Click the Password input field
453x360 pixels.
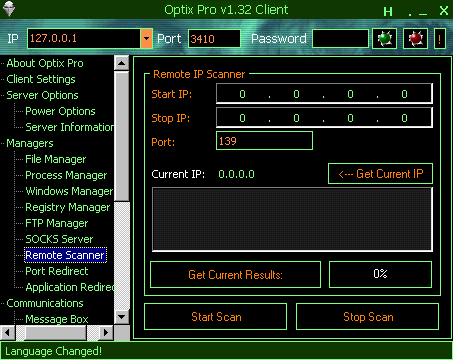click(x=340, y=39)
